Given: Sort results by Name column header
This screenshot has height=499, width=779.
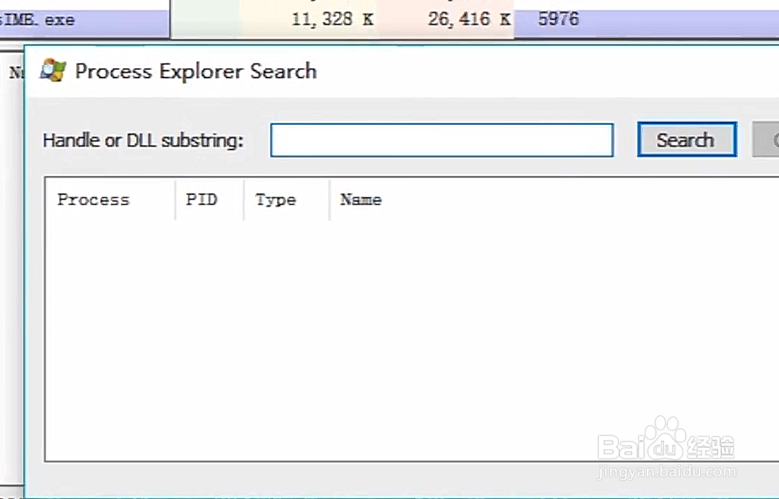Looking at the screenshot, I should click(361, 199).
